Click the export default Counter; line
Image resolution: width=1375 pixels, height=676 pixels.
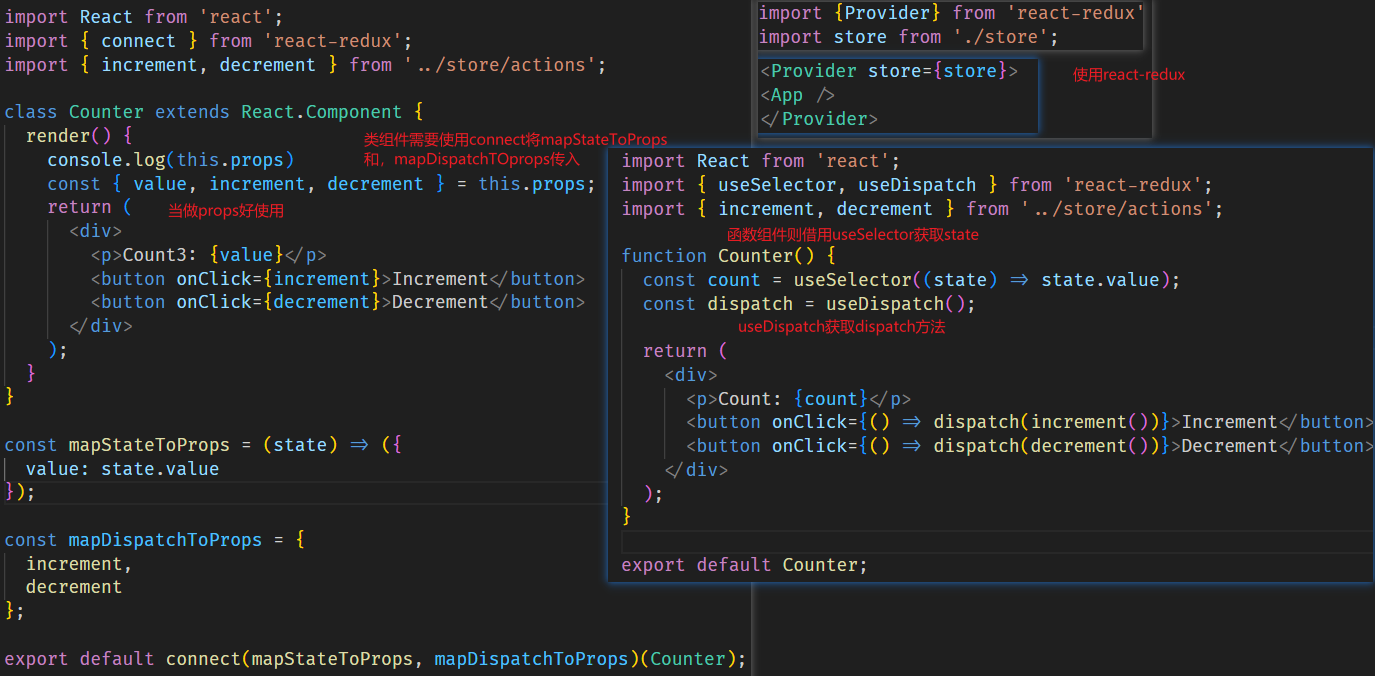coord(744,565)
